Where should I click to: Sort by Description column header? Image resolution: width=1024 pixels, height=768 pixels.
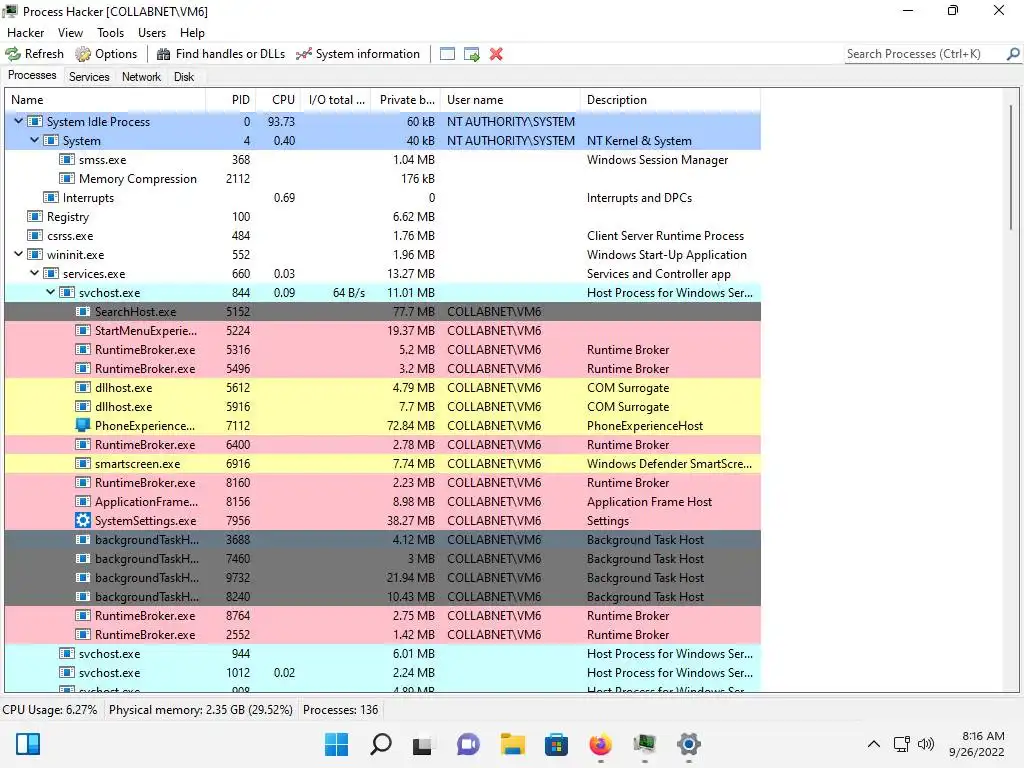[x=670, y=100]
